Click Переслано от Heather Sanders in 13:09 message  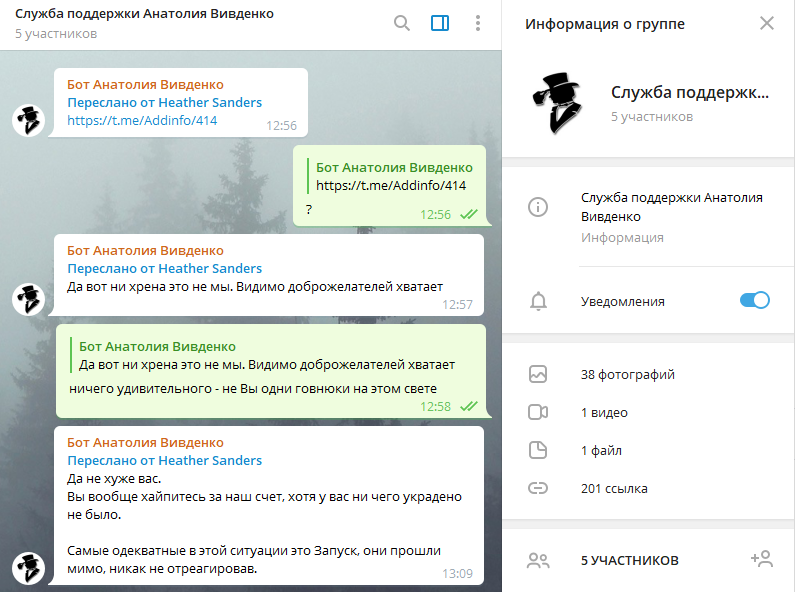pos(165,461)
